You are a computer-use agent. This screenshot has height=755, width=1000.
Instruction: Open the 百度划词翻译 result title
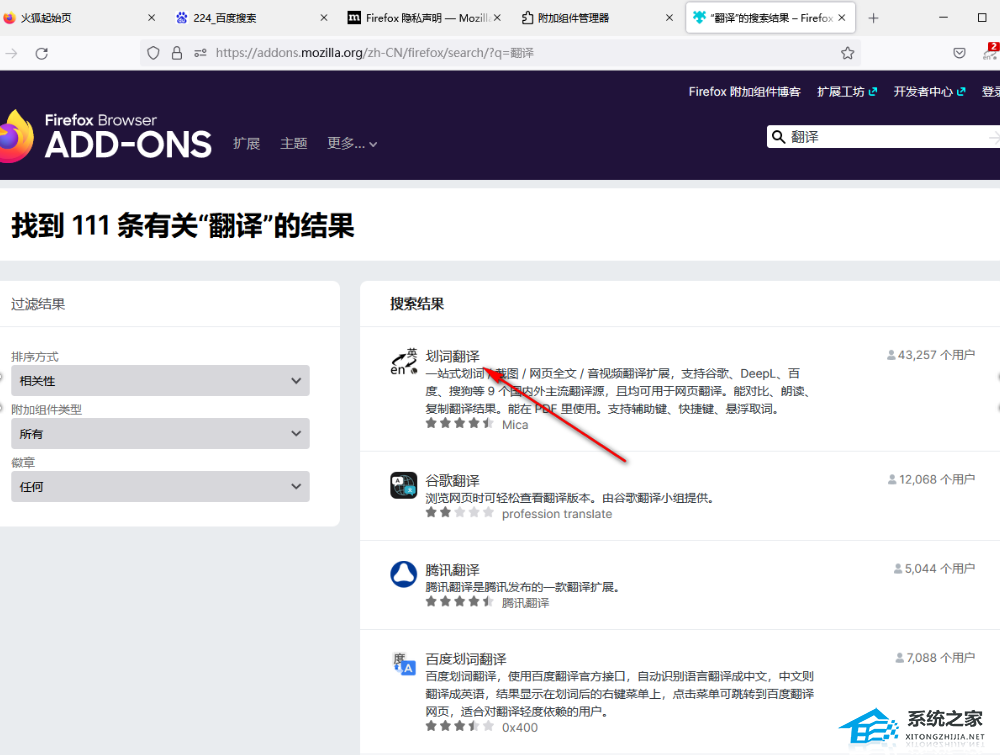pyautogui.click(x=466, y=659)
